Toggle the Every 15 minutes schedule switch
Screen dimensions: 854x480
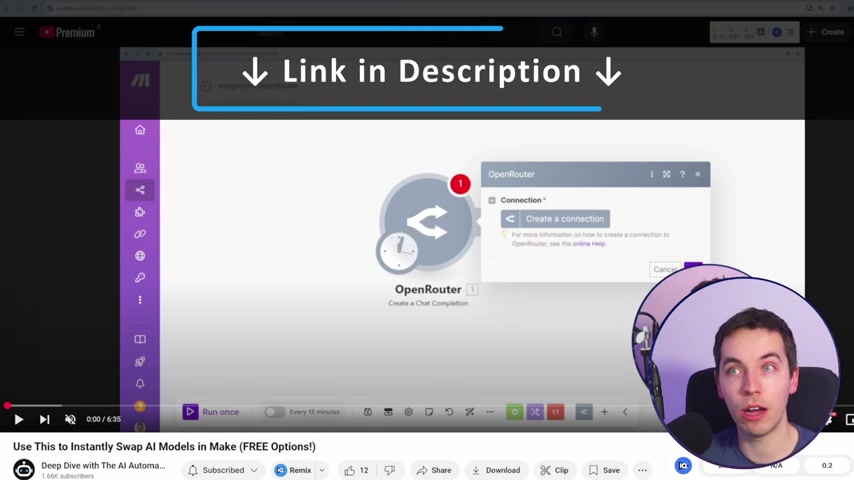[274, 412]
